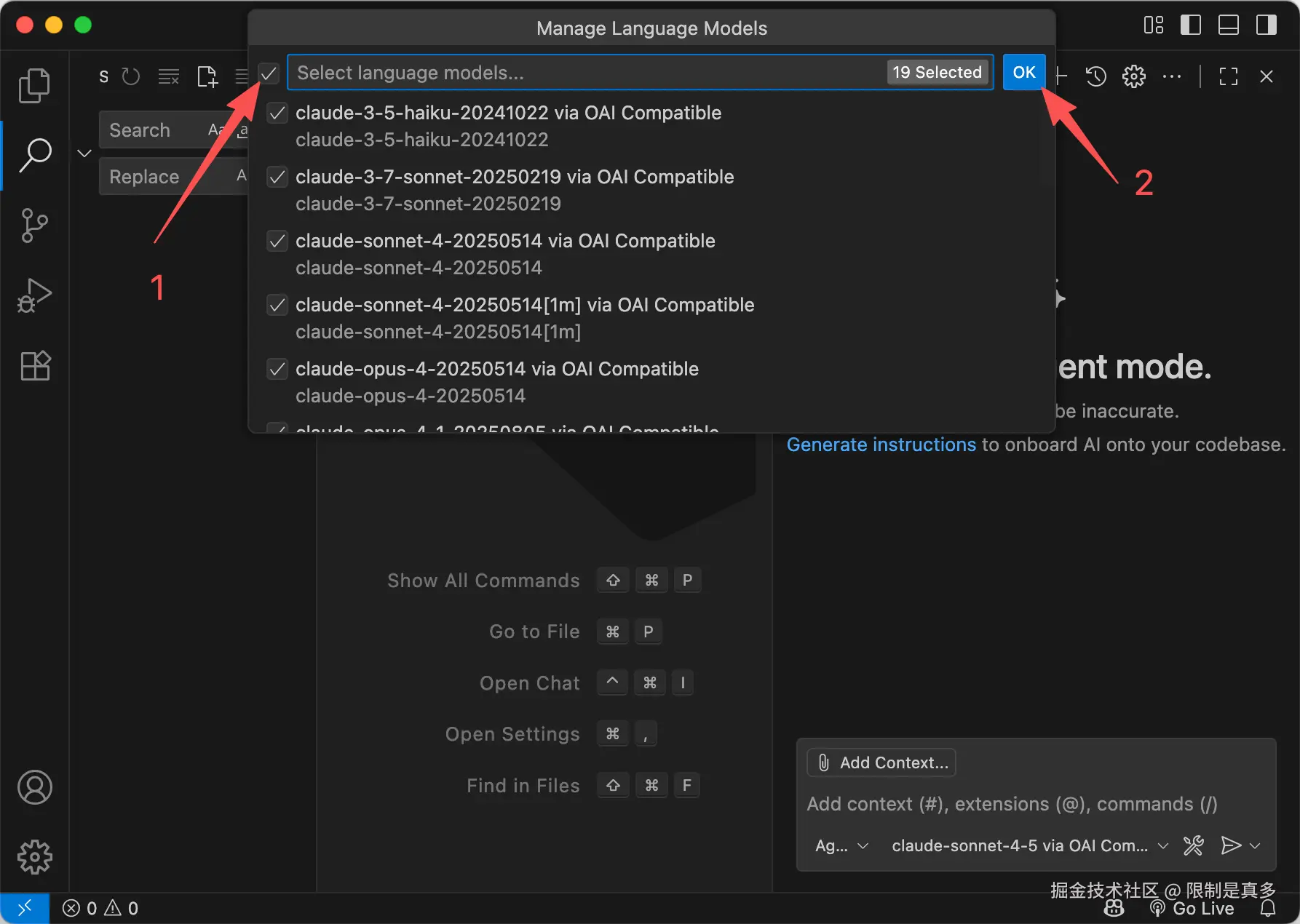
Task: Toggle the bottom panel
Action: click(1229, 25)
